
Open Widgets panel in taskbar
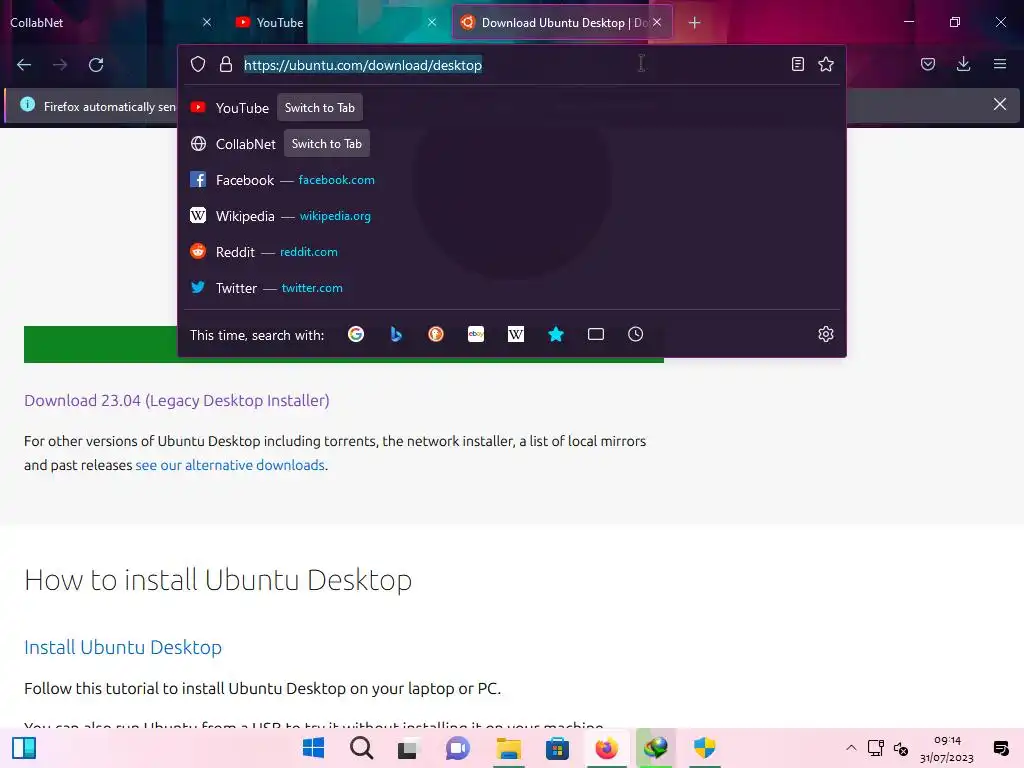(x=24, y=748)
